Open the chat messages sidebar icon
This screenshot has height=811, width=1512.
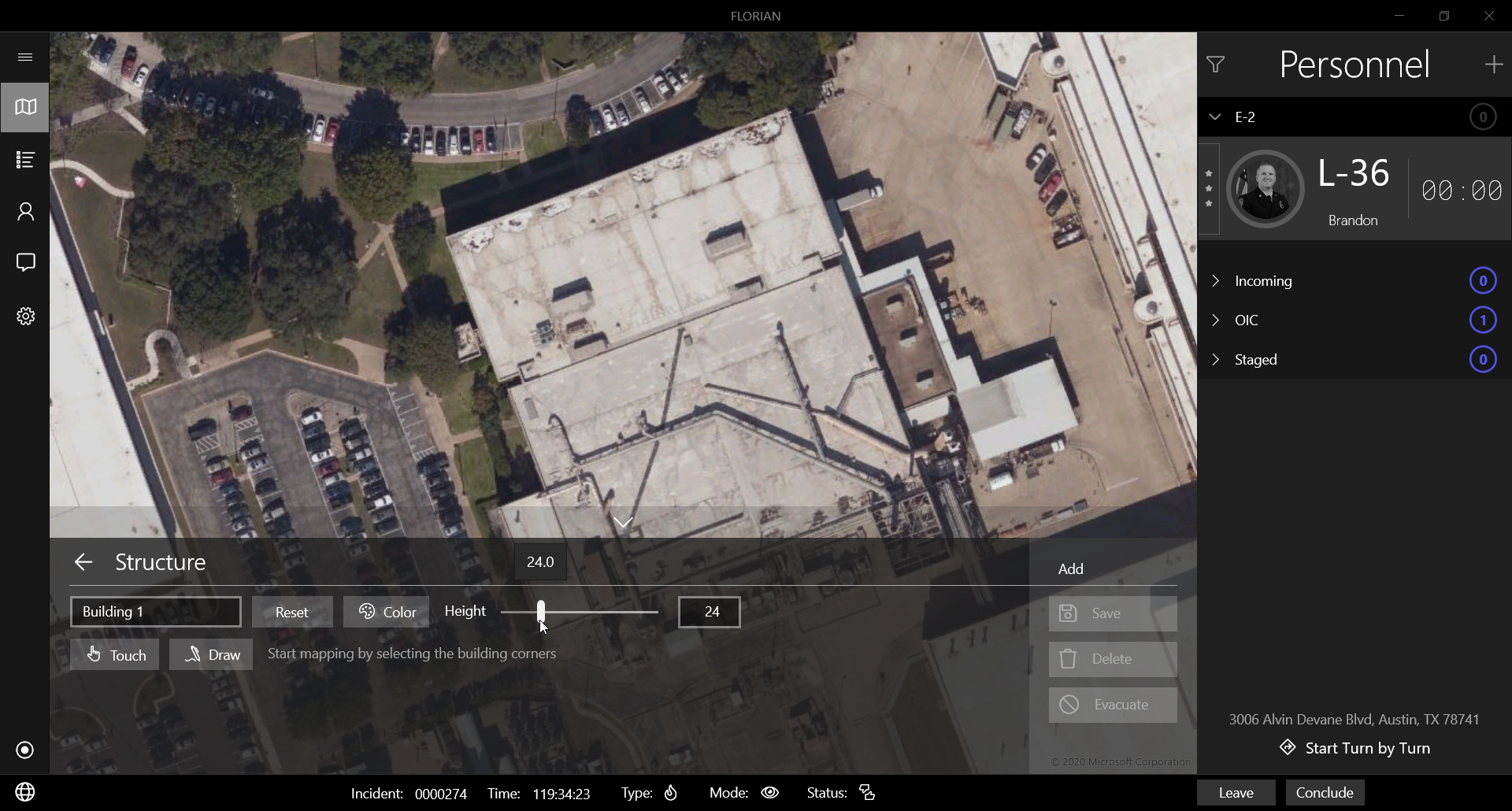point(25,262)
